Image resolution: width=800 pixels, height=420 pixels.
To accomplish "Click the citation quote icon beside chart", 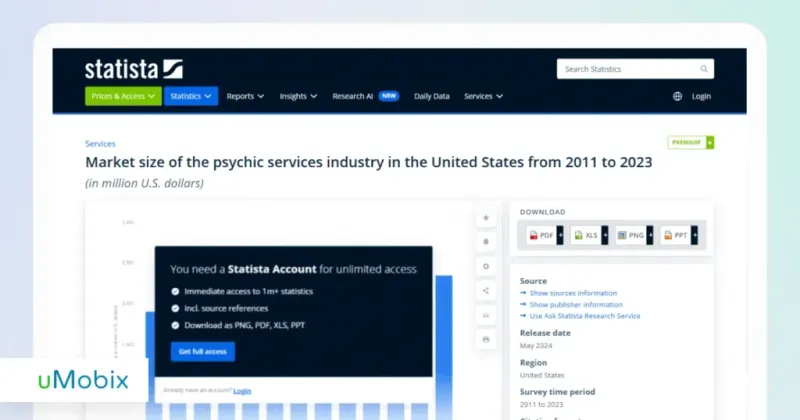I will pyautogui.click(x=486, y=315).
